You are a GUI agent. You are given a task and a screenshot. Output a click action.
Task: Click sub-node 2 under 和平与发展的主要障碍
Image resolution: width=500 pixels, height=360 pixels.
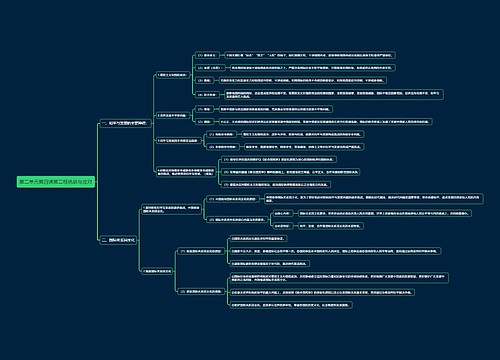point(173,116)
